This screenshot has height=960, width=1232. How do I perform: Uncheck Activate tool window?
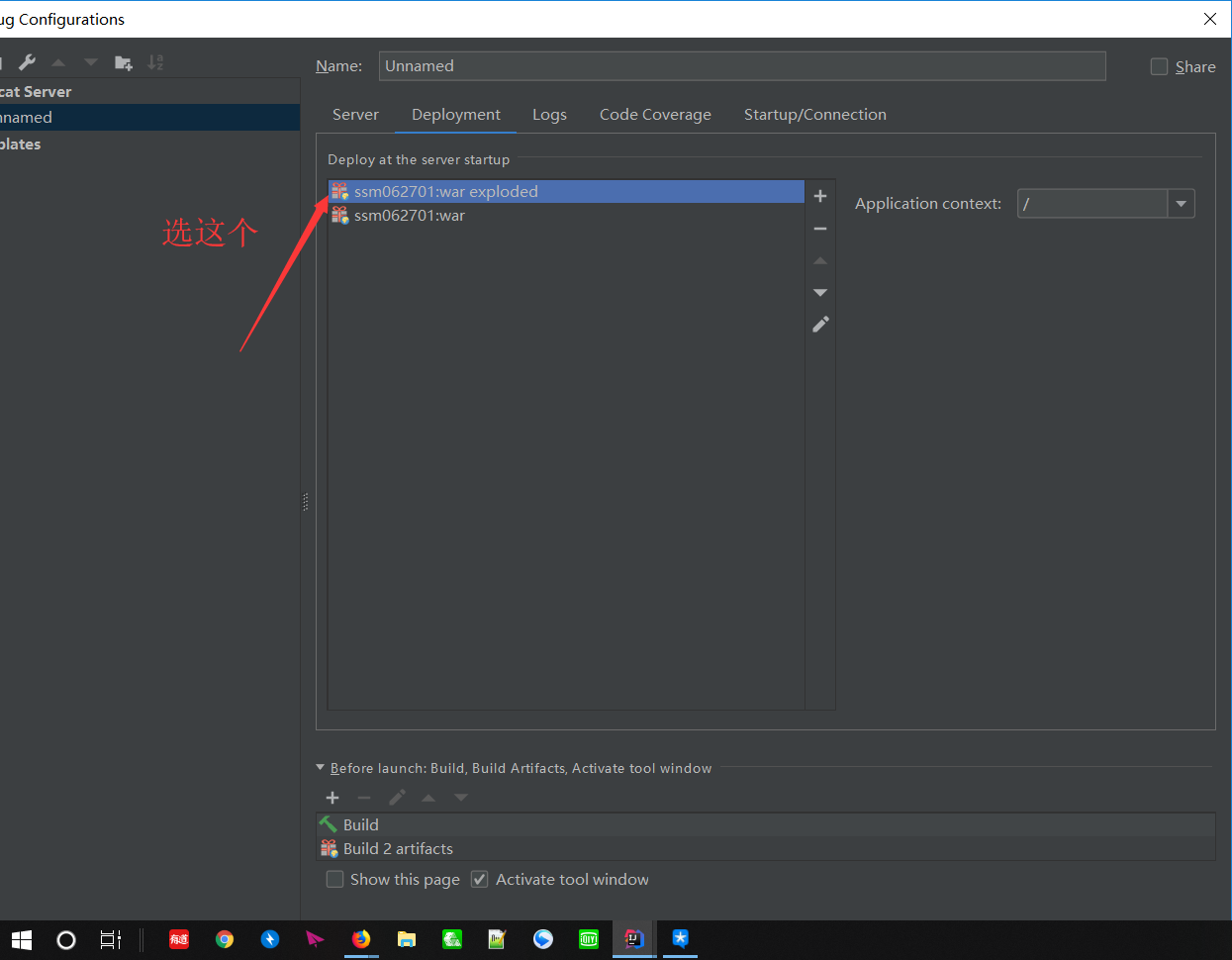(x=480, y=879)
